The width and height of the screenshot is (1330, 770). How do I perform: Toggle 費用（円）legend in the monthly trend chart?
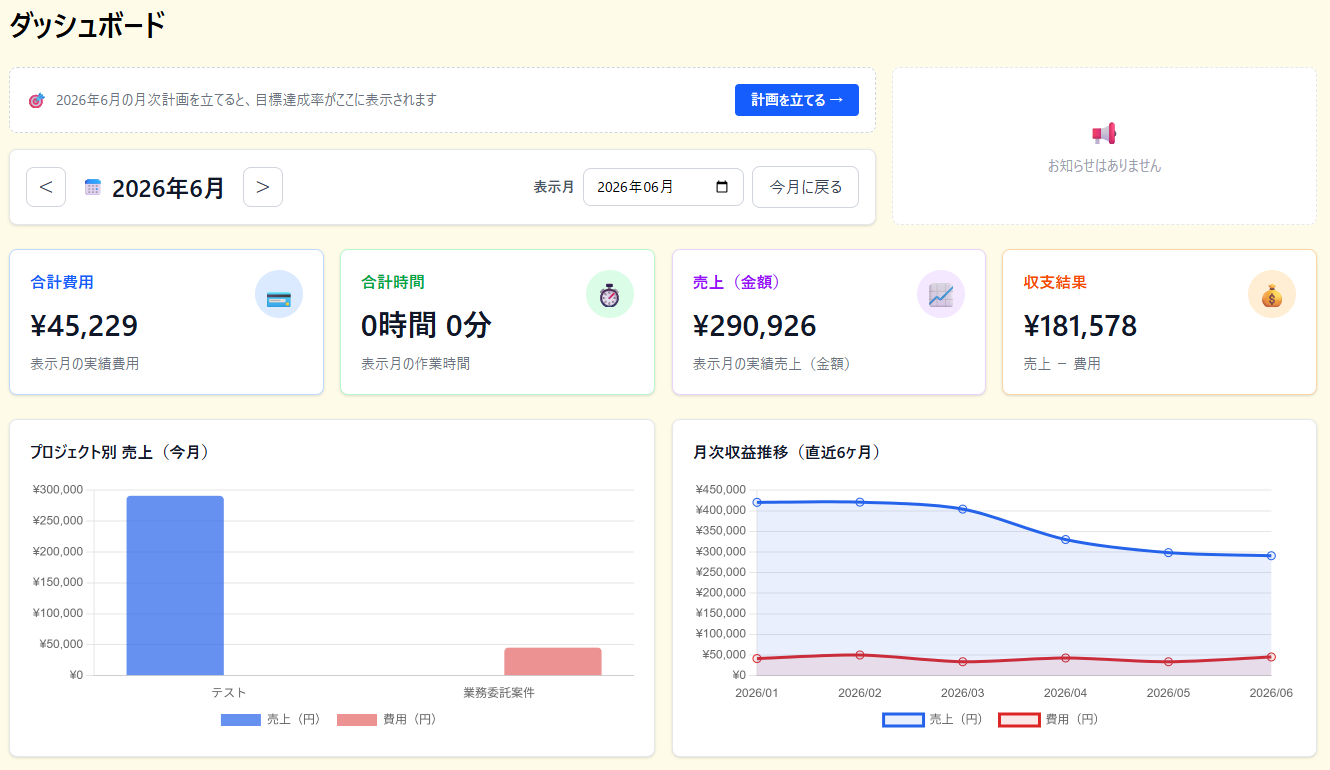pos(1050,720)
